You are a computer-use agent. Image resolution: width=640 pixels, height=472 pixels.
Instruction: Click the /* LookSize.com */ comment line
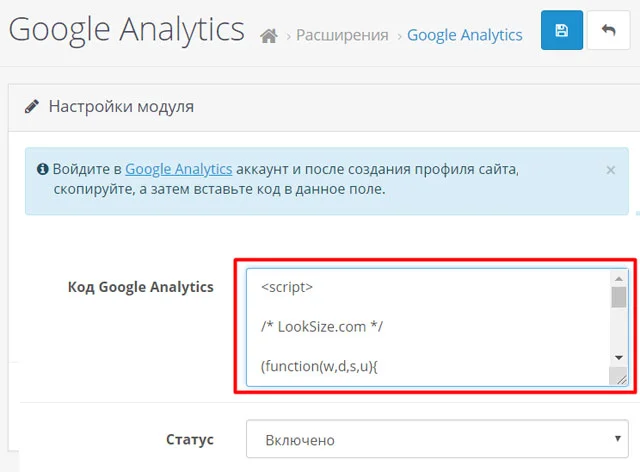(x=322, y=327)
